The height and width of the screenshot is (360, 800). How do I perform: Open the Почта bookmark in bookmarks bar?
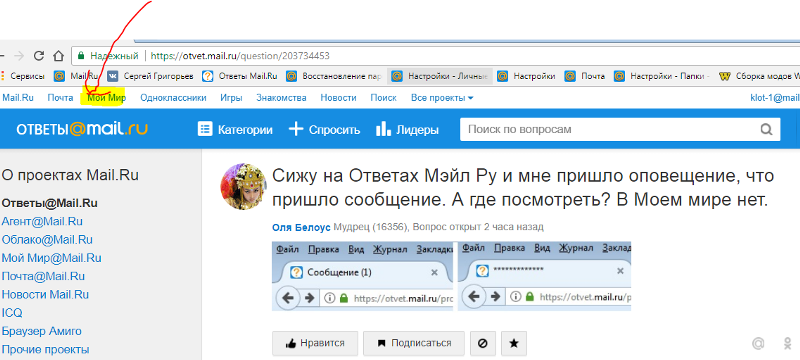[585, 76]
